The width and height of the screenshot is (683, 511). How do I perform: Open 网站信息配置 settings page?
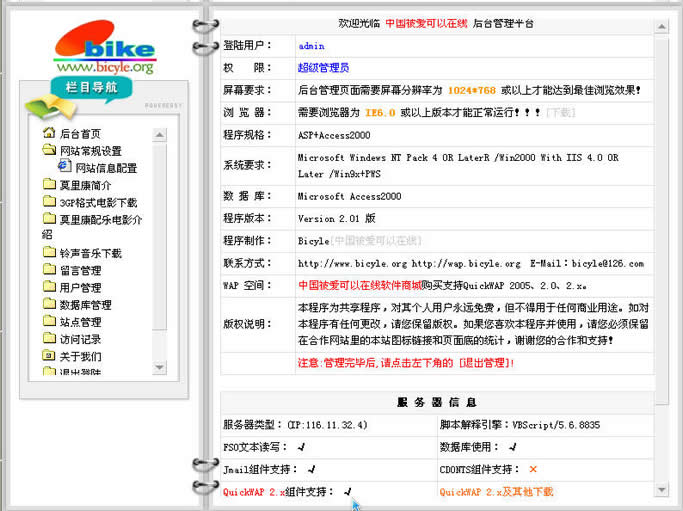pos(106,168)
